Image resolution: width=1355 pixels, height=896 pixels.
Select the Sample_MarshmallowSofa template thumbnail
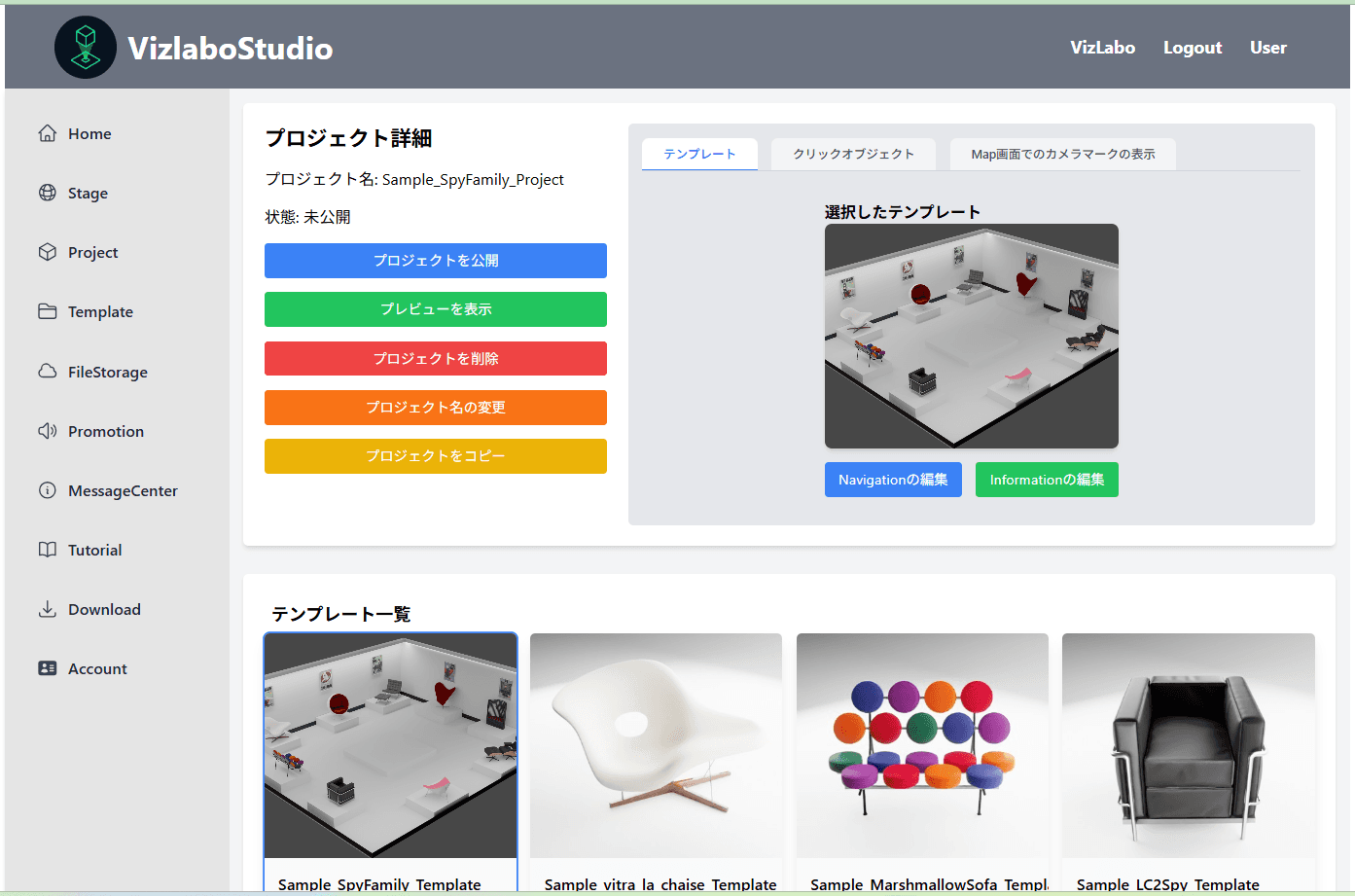click(x=922, y=745)
